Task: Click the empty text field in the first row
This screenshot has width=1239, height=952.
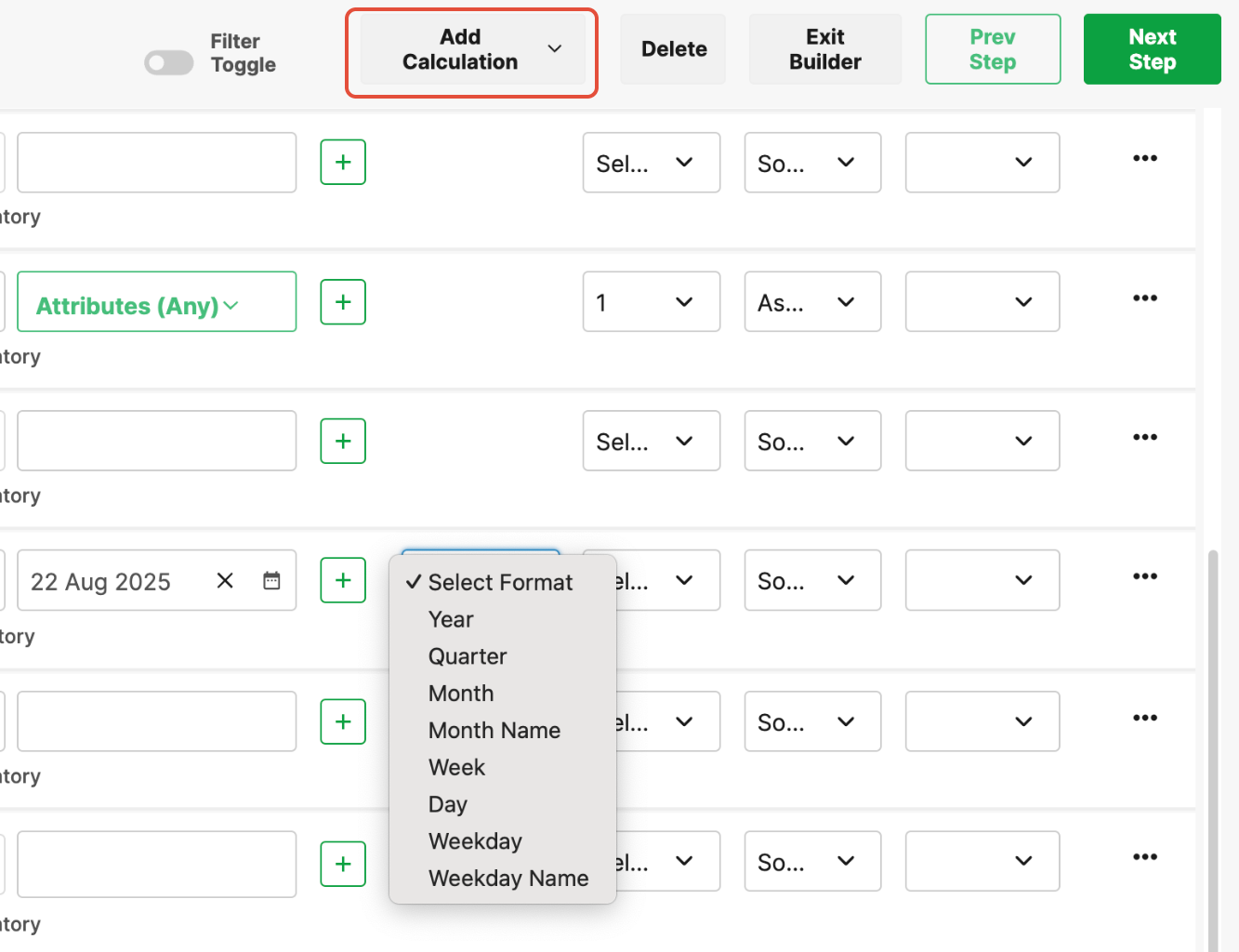Action: click(156, 163)
